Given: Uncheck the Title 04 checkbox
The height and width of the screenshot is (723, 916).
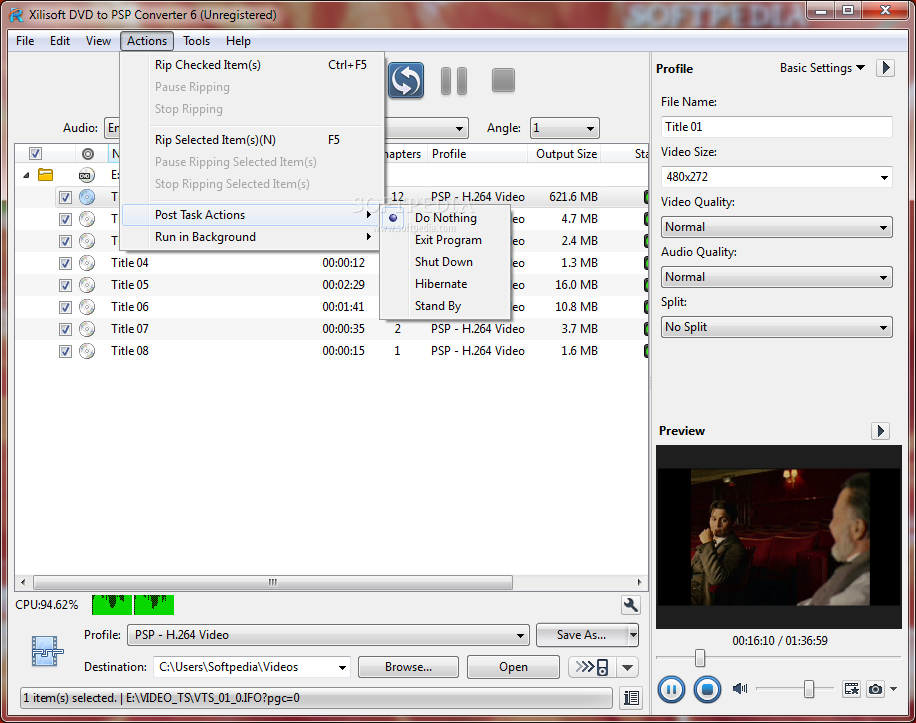Looking at the screenshot, I should pyautogui.click(x=65, y=263).
